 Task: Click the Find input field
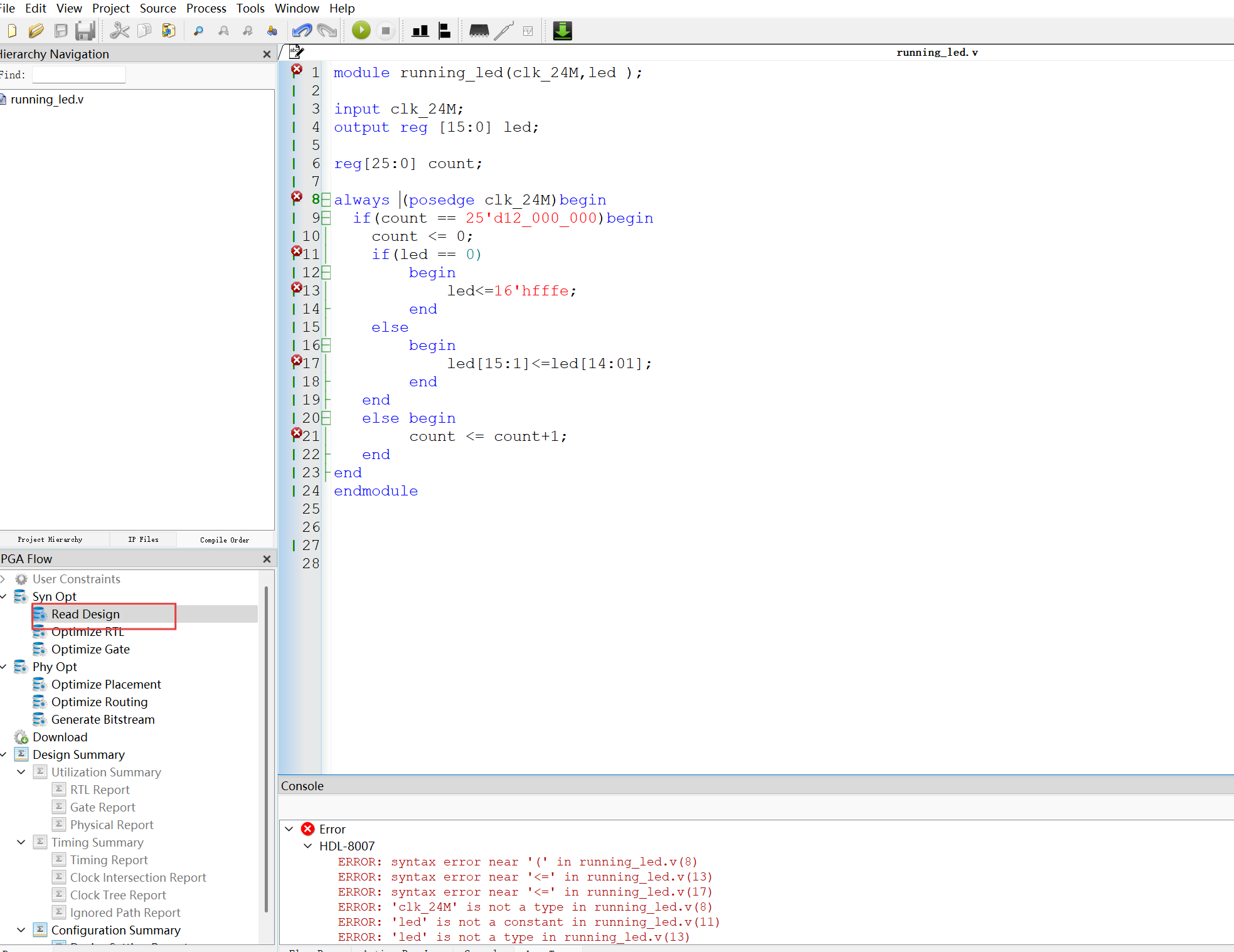point(79,75)
